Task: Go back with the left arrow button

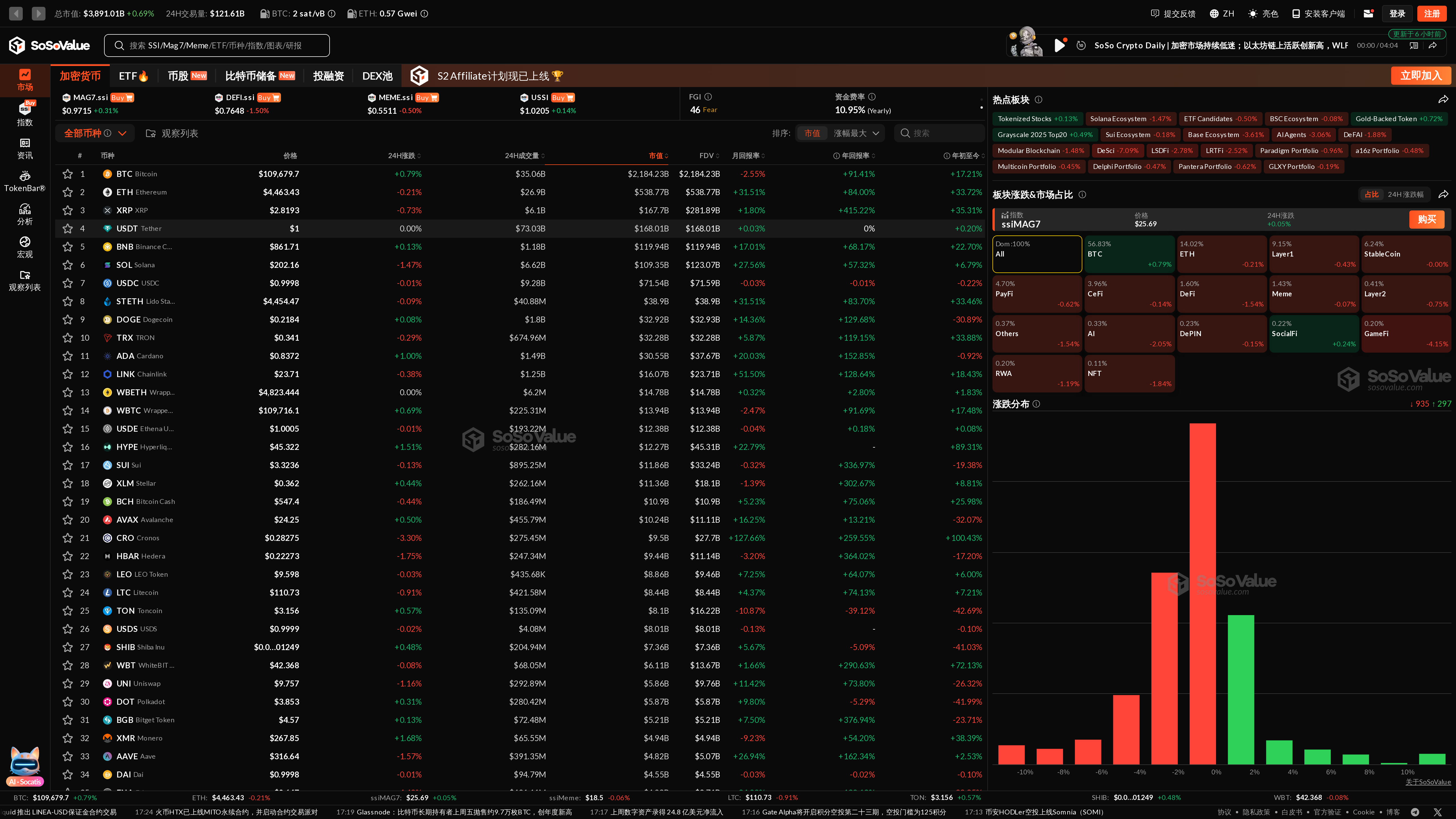Action: (x=16, y=13)
